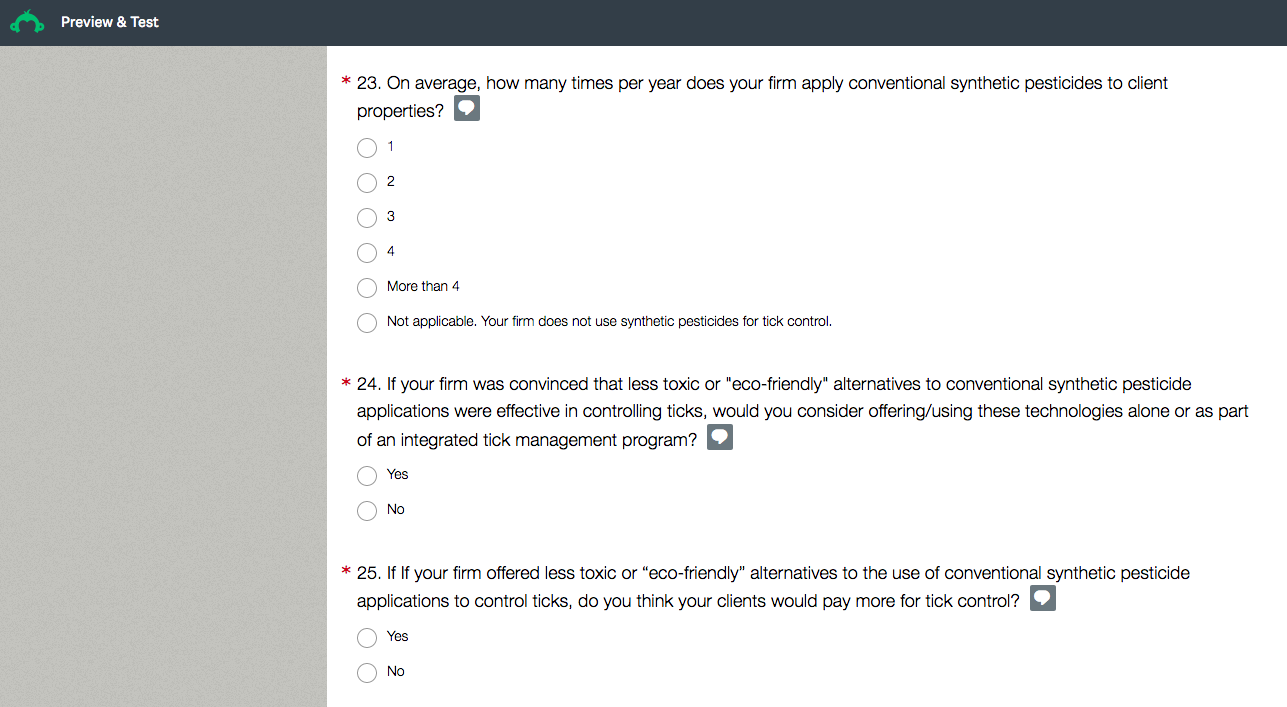
Task: Select "Yes" for question 25
Action: point(367,638)
